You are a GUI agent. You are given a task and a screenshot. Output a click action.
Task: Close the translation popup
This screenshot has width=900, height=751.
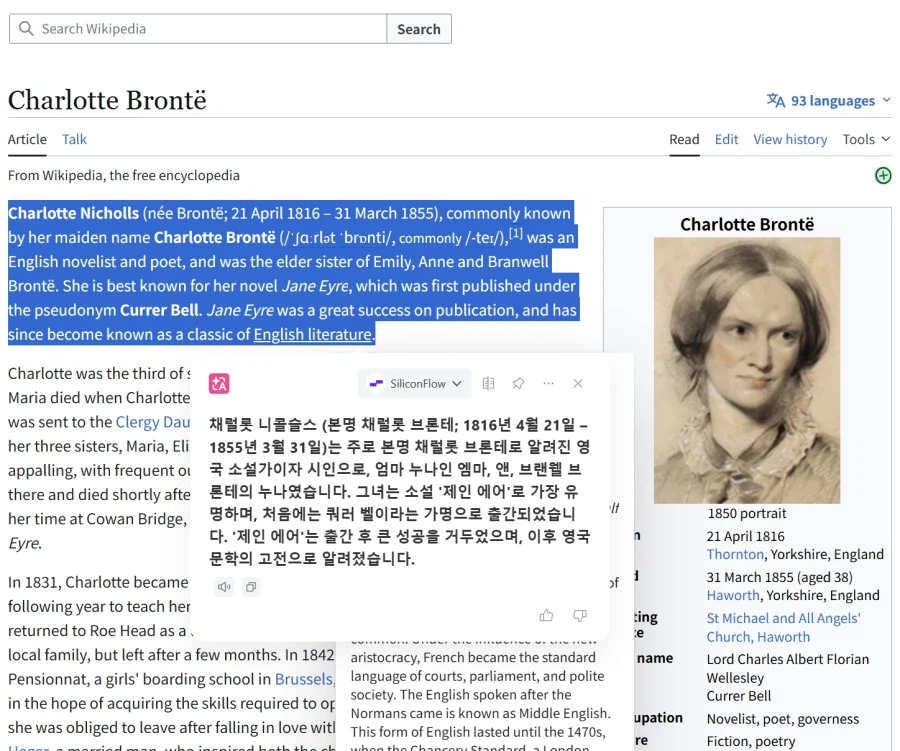pyautogui.click(x=578, y=383)
